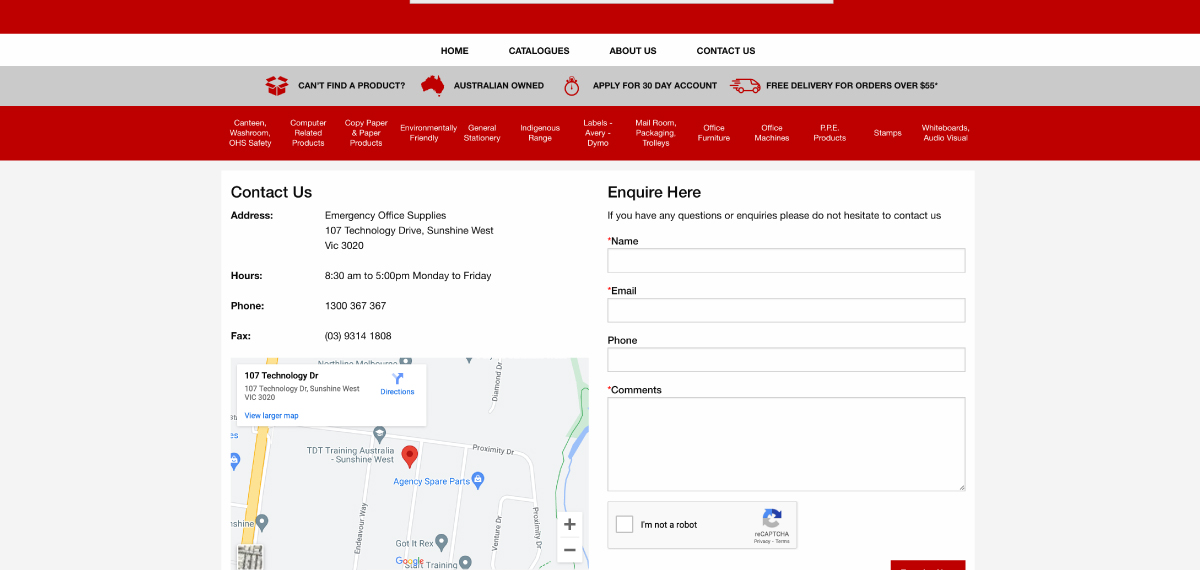The width and height of the screenshot is (1200, 570).
Task: Click the 'Enquire Here' heading
Action: click(654, 192)
